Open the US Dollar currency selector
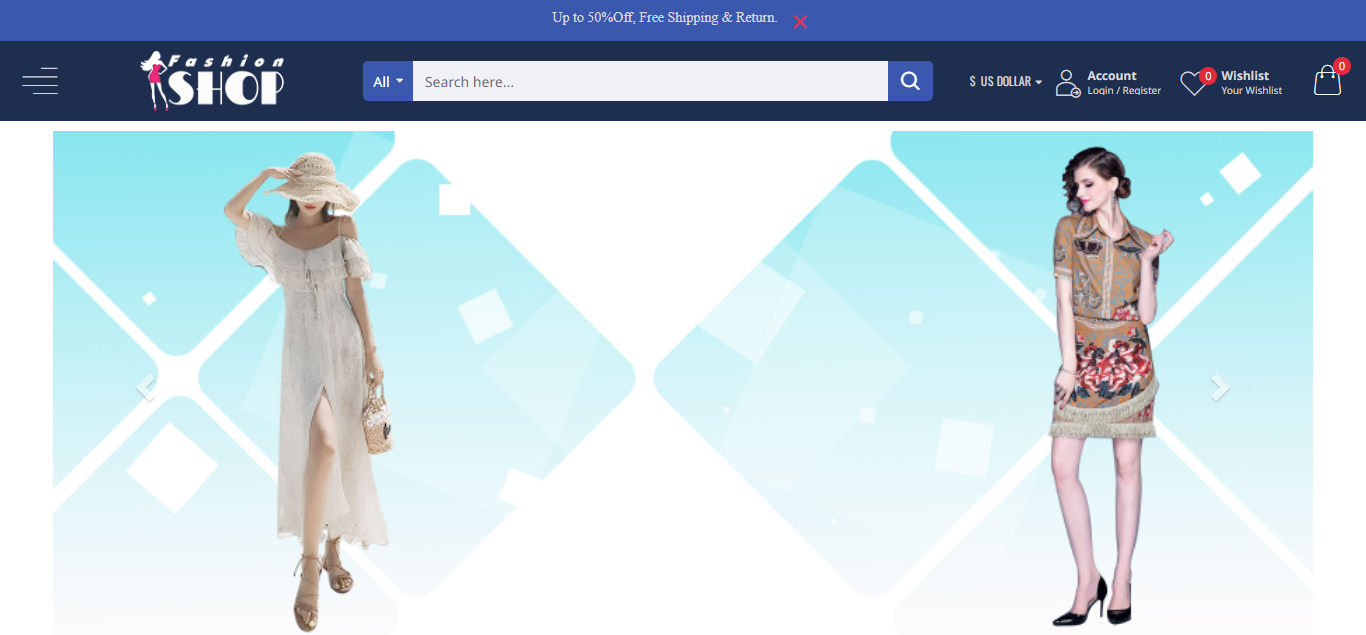 1005,81
